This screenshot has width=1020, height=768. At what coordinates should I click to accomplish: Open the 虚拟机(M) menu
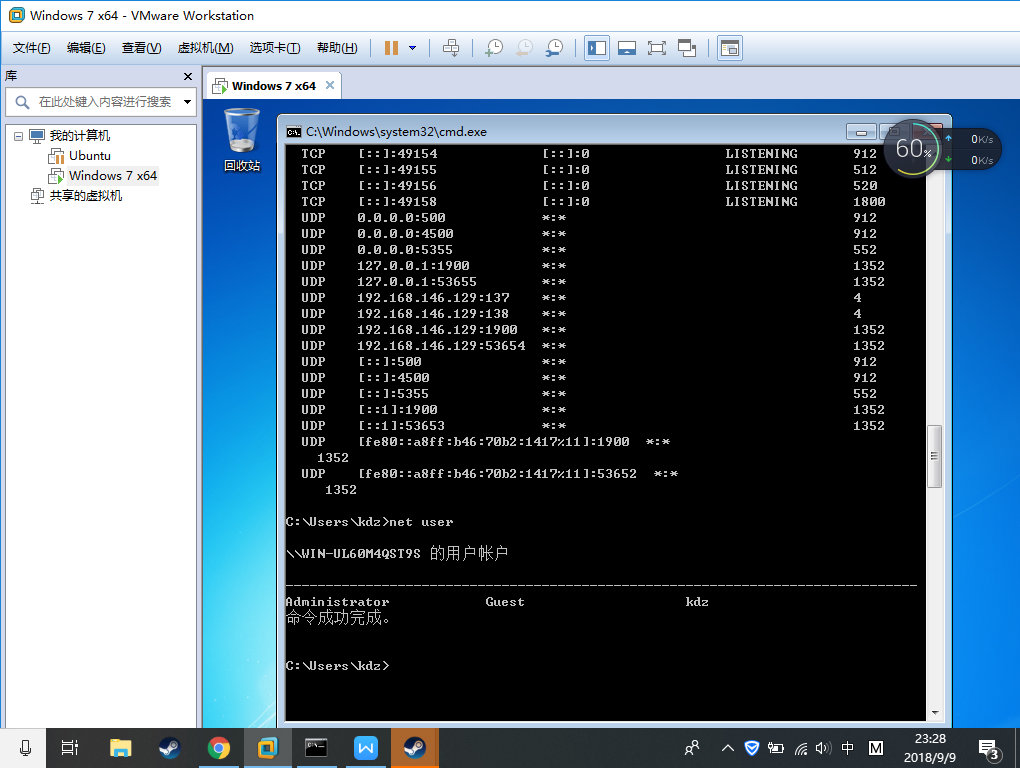(205, 48)
